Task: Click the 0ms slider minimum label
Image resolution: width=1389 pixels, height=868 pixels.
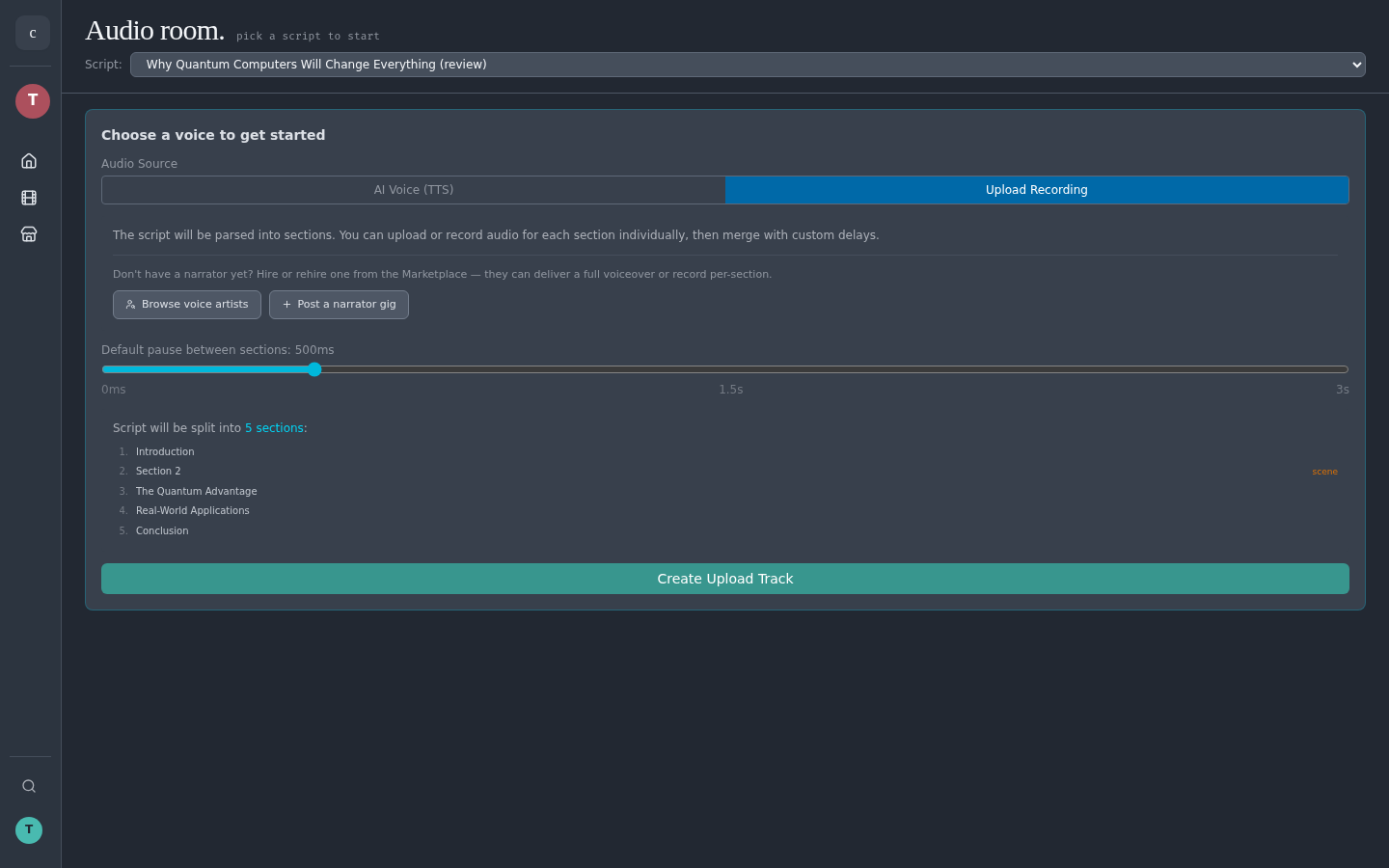Action: click(x=114, y=390)
